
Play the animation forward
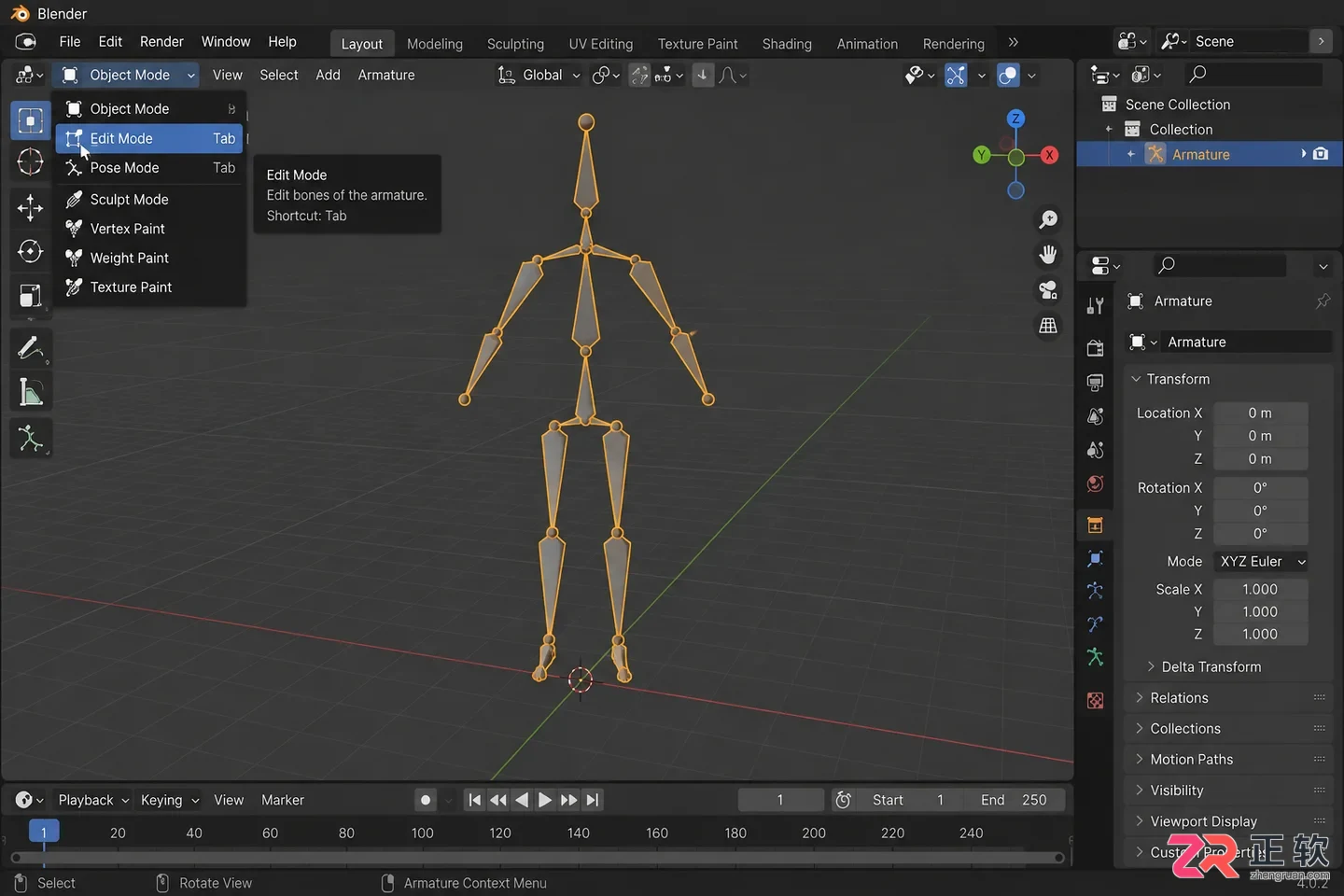[x=545, y=800]
